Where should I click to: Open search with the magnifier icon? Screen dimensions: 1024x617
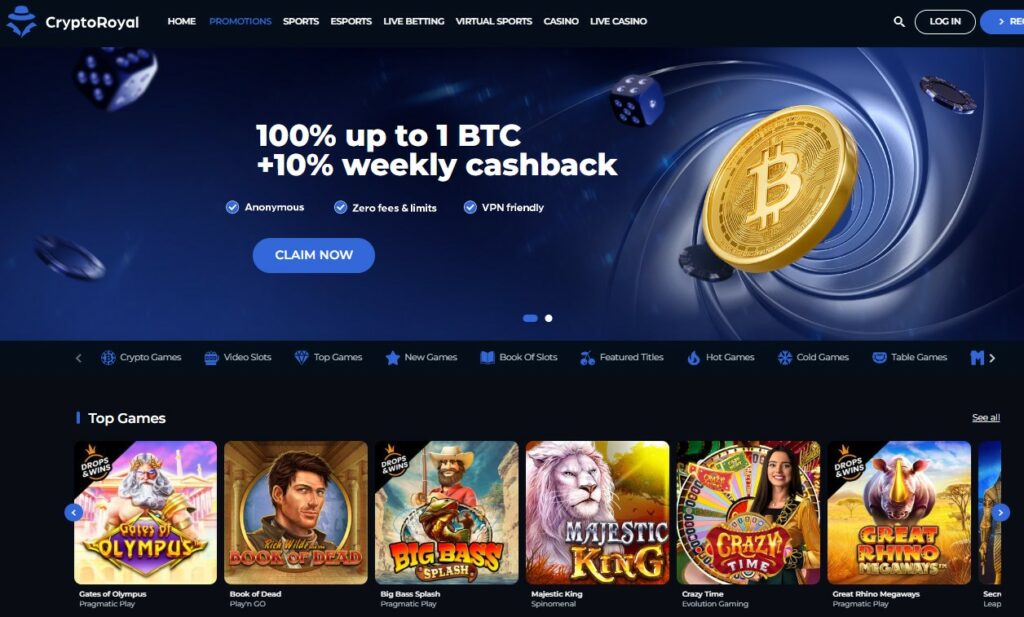(899, 22)
